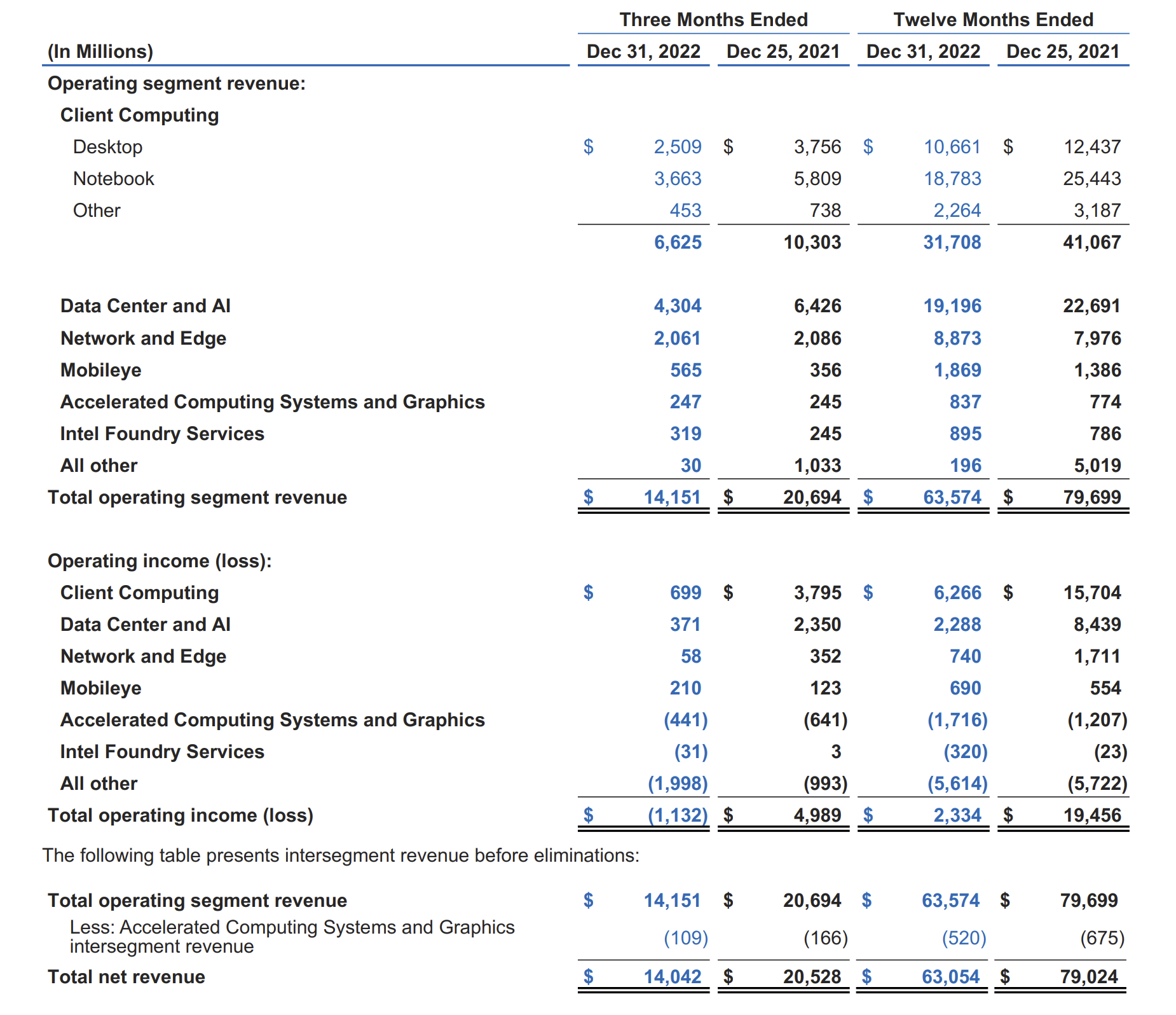Viewport: 1176px width, 1015px height.
Task: Select Desktop revenue value 2,509
Action: pyautogui.click(x=678, y=147)
